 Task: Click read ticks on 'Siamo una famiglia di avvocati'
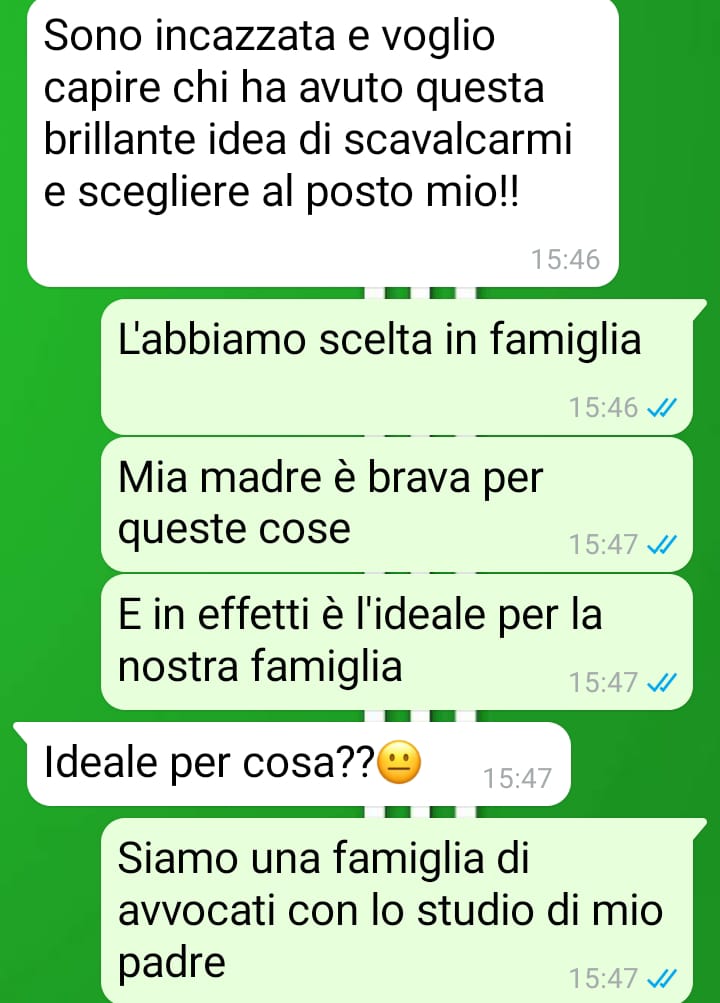point(662,979)
